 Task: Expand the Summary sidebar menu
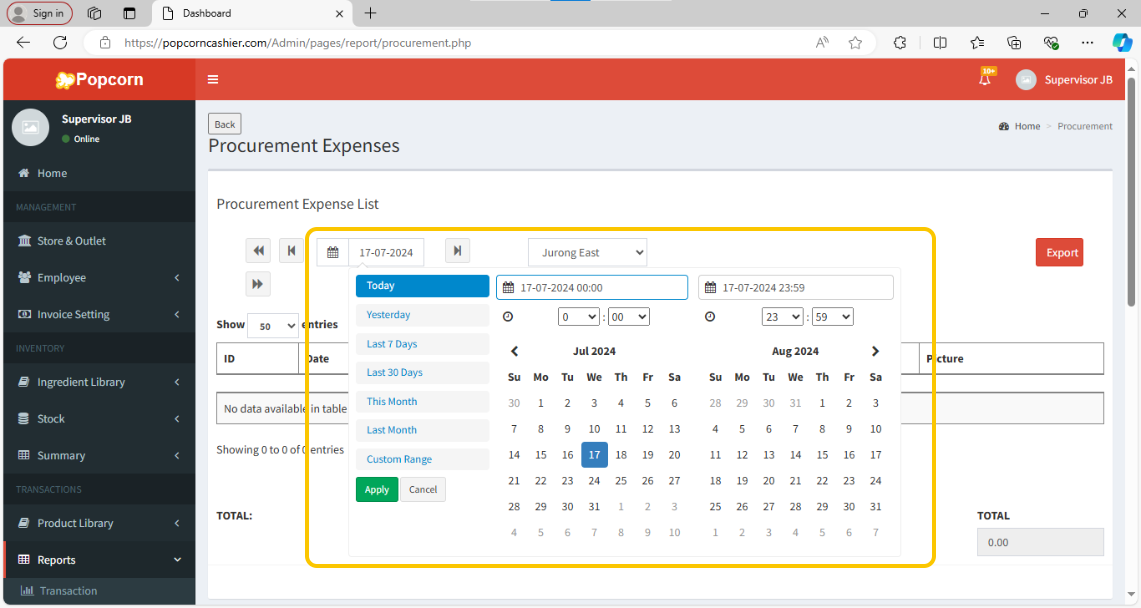point(99,455)
